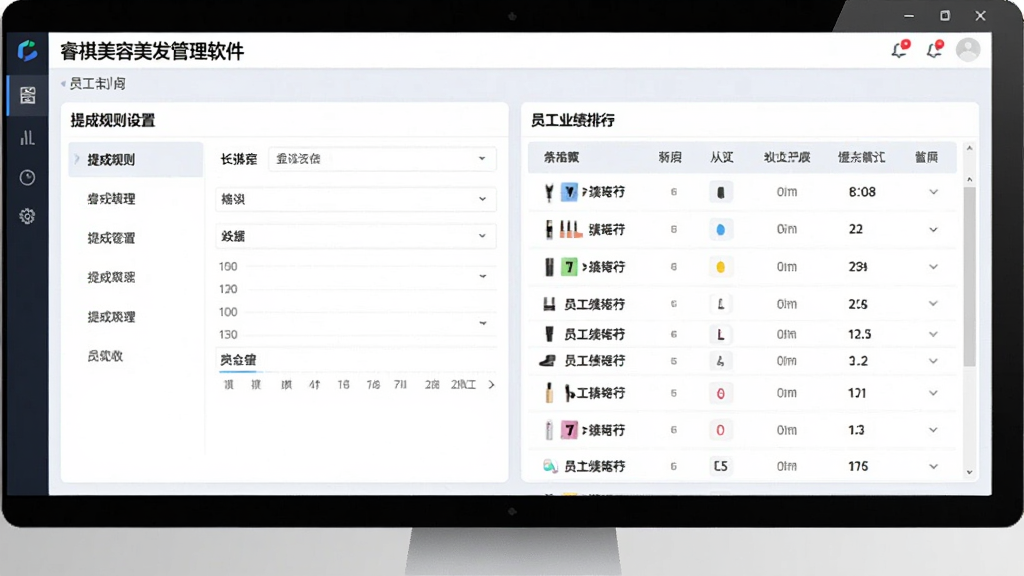Open the bar chart statistics sidebar icon
The height and width of the screenshot is (576, 1024).
27,137
